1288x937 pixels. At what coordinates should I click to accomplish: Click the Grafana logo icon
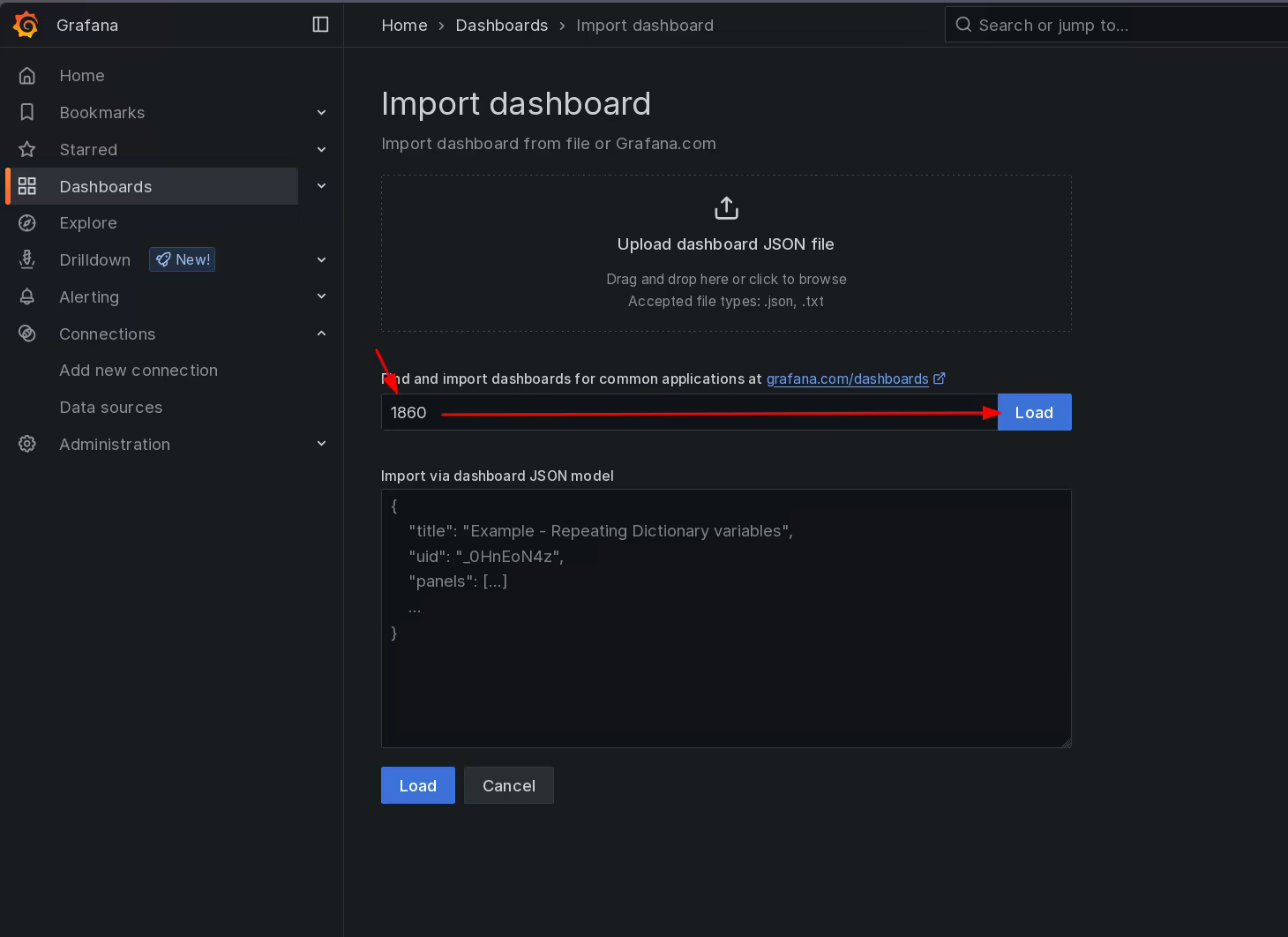point(26,25)
